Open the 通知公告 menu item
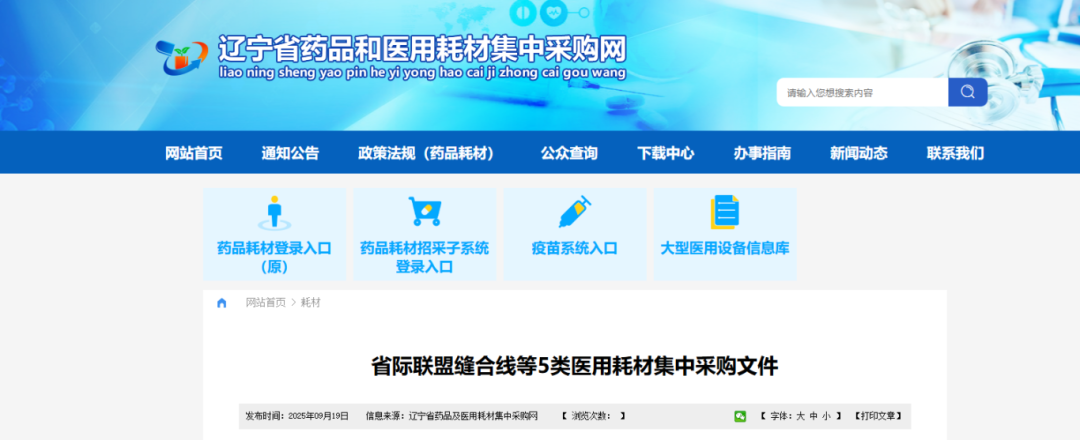The height and width of the screenshot is (440, 1080). point(290,153)
